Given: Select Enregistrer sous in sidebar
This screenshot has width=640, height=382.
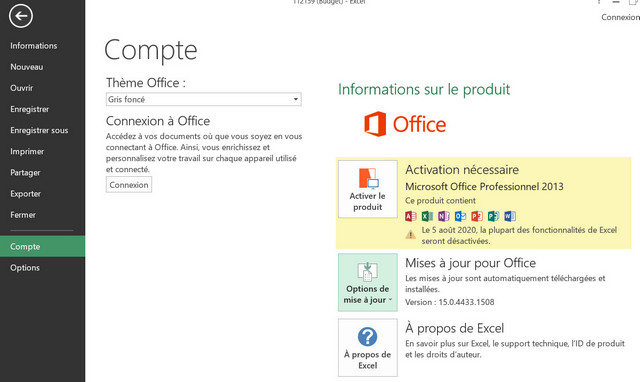Looking at the screenshot, I should (x=39, y=130).
